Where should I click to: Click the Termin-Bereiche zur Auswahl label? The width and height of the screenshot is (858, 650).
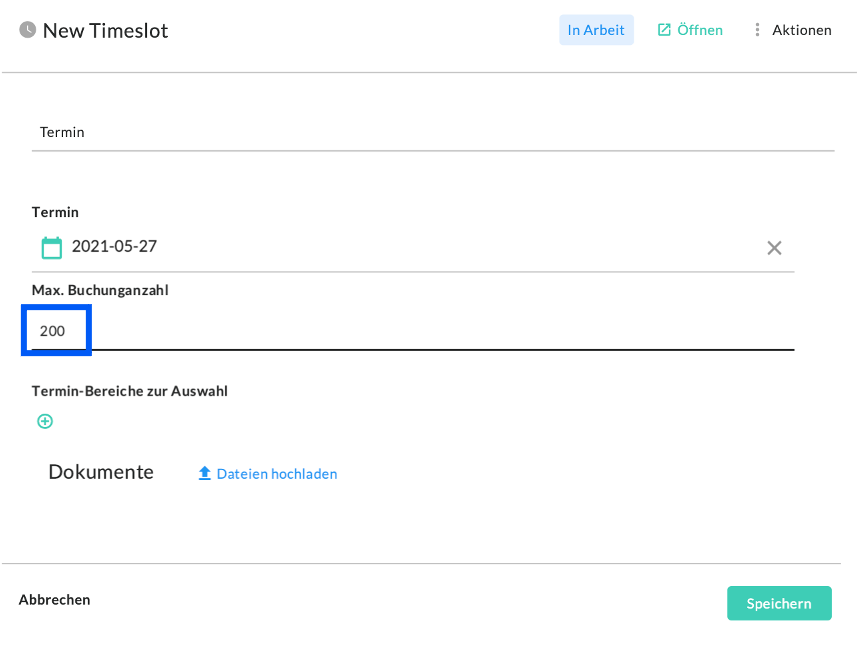click(130, 391)
